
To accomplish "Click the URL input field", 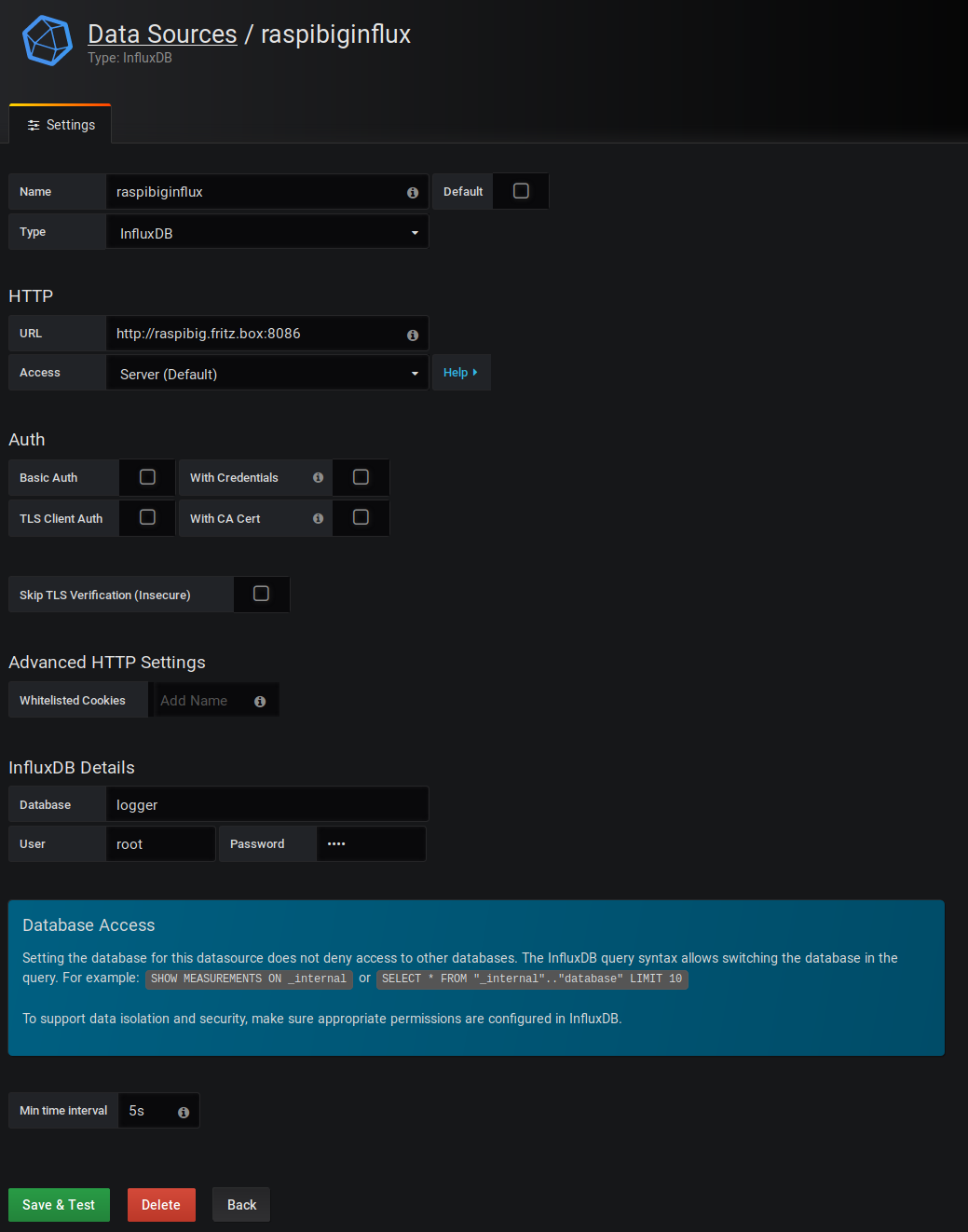I will (267, 334).
